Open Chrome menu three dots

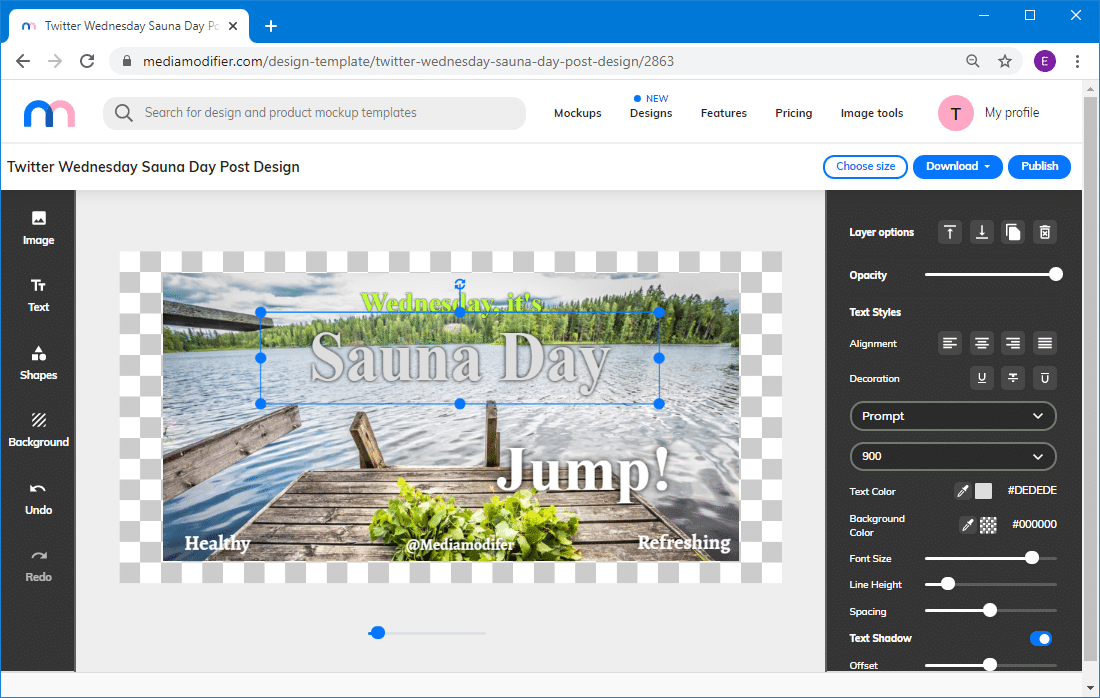click(x=1078, y=61)
